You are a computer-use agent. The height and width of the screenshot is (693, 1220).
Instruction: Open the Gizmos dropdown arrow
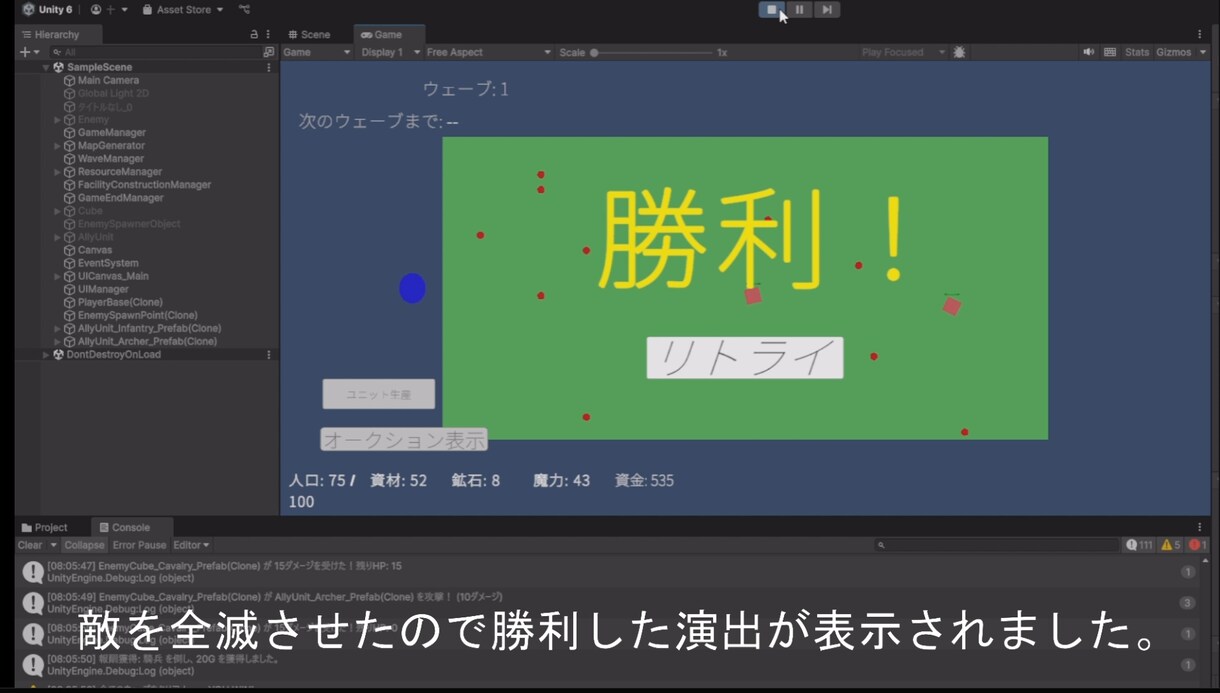coord(1203,52)
